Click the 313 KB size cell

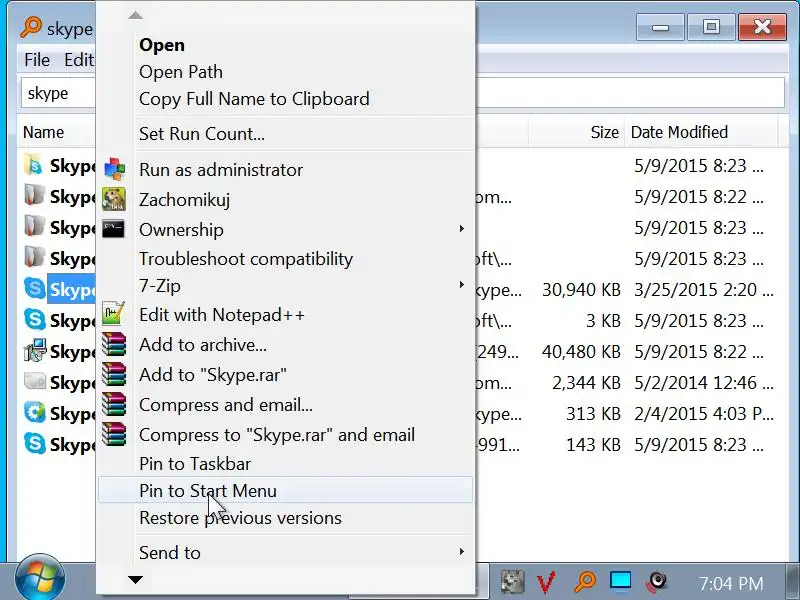click(x=593, y=414)
